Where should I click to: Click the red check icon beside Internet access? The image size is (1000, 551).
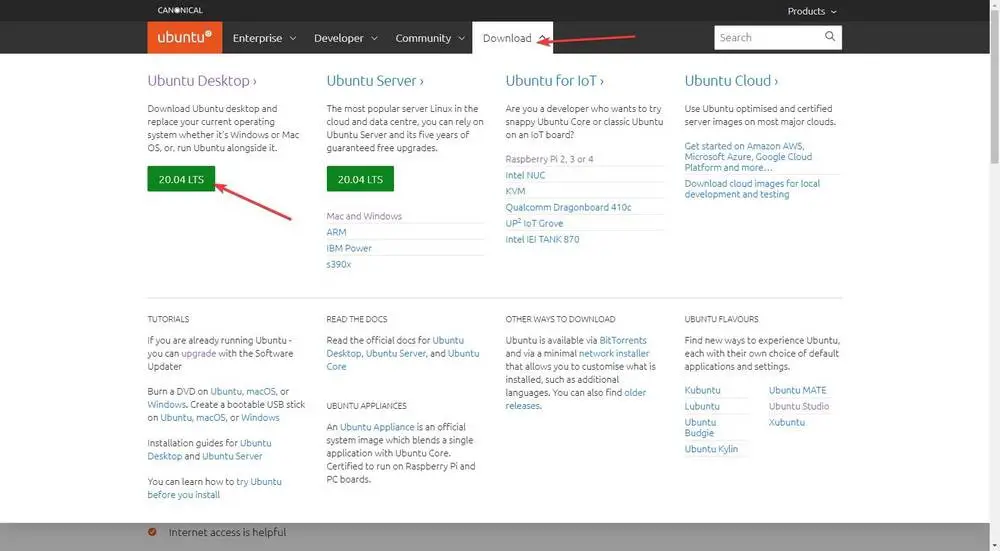click(x=152, y=532)
